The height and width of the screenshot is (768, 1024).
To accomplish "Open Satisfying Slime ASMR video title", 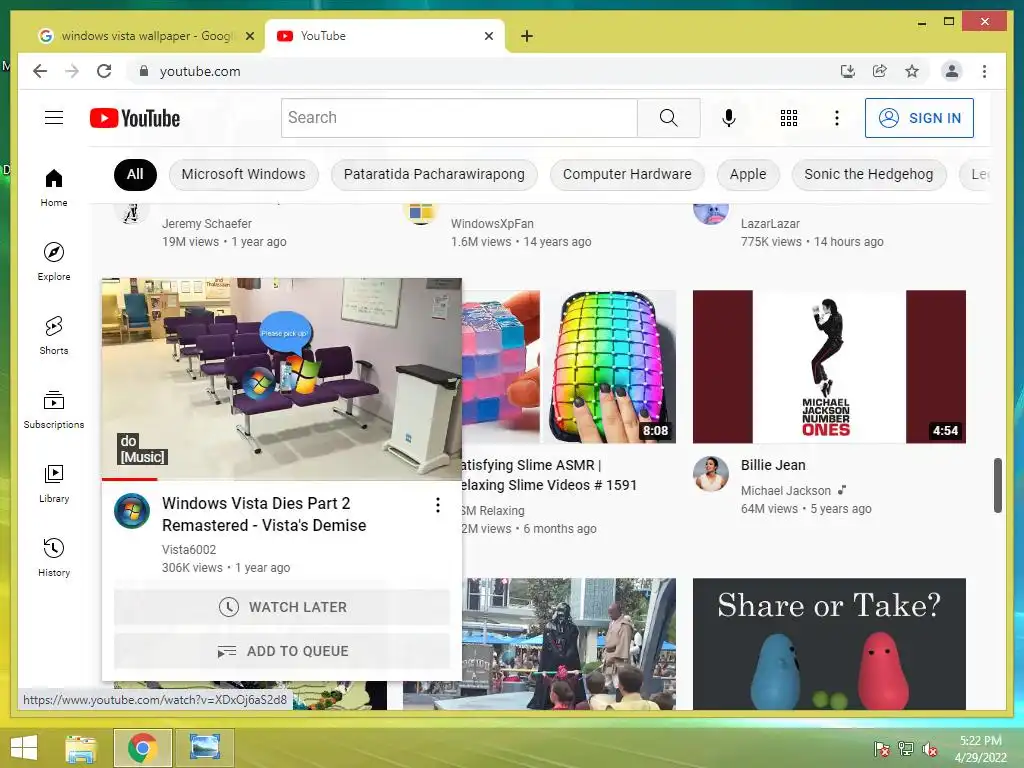I will pyautogui.click(x=547, y=475).
